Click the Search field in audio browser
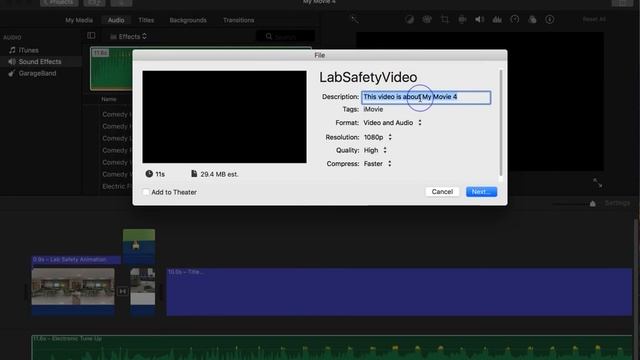640x360 pixels. [286, 36]
